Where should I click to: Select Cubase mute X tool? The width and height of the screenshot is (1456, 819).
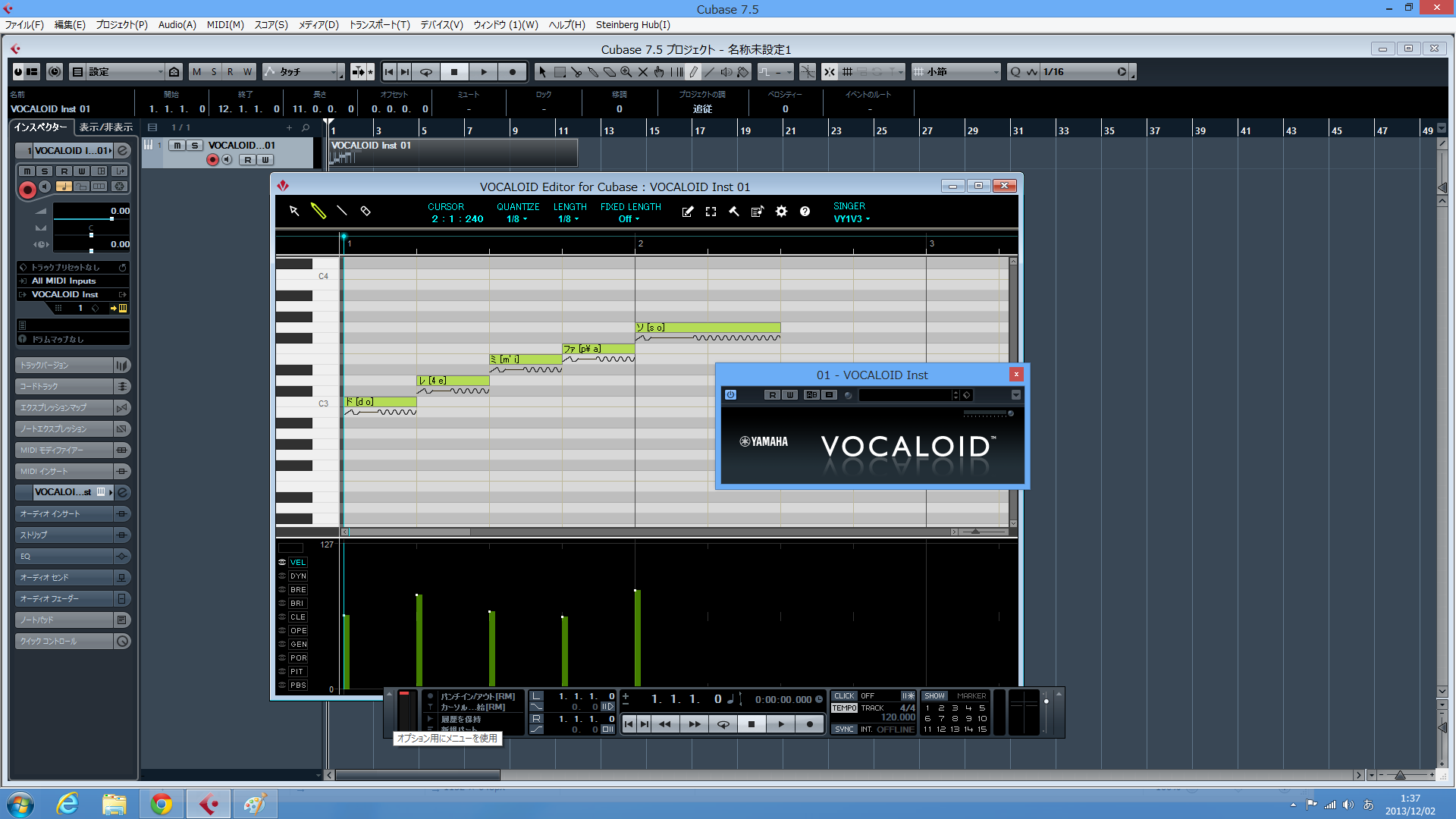click(643, 72)
